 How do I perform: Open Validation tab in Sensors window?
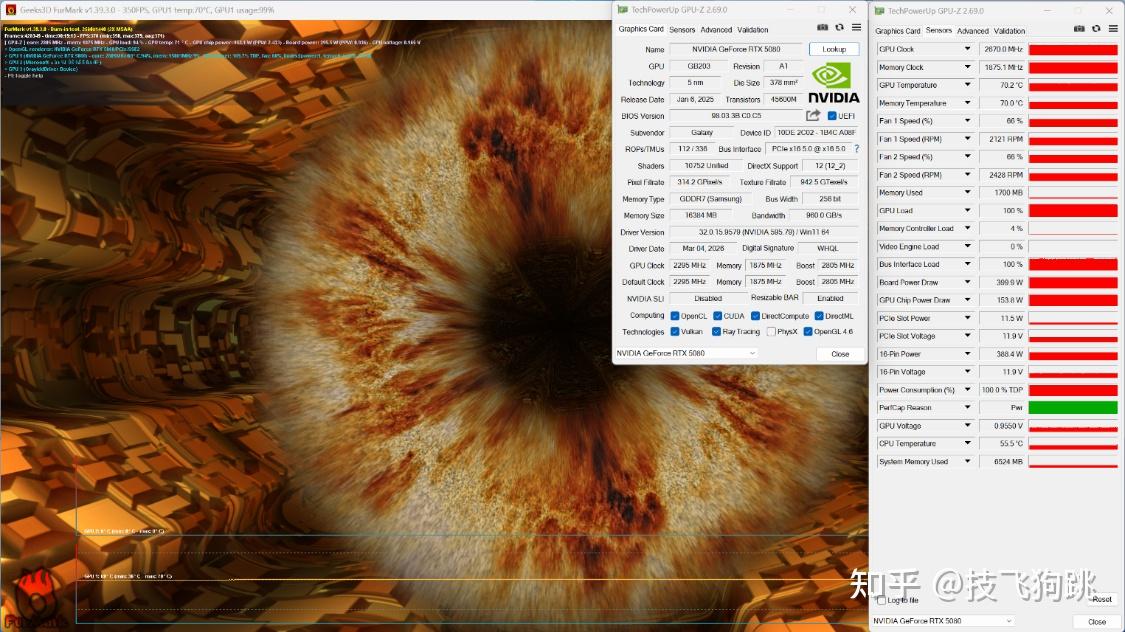[x=1009, y=31]
